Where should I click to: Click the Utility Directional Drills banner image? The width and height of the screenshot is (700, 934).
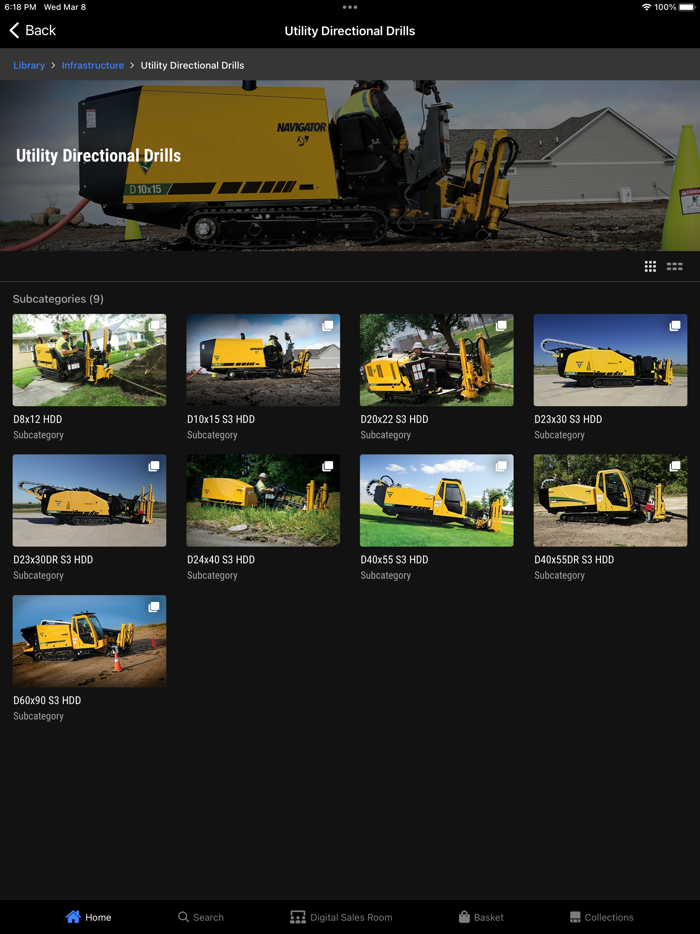tap(350, 166)
